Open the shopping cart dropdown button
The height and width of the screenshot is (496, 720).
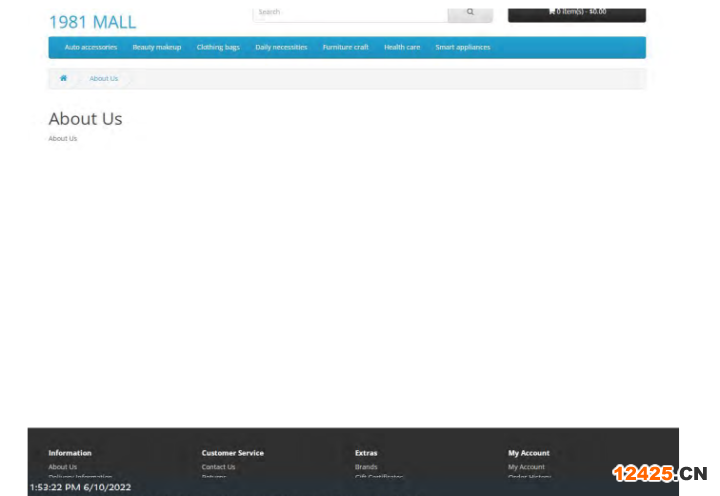click(576, 13)
